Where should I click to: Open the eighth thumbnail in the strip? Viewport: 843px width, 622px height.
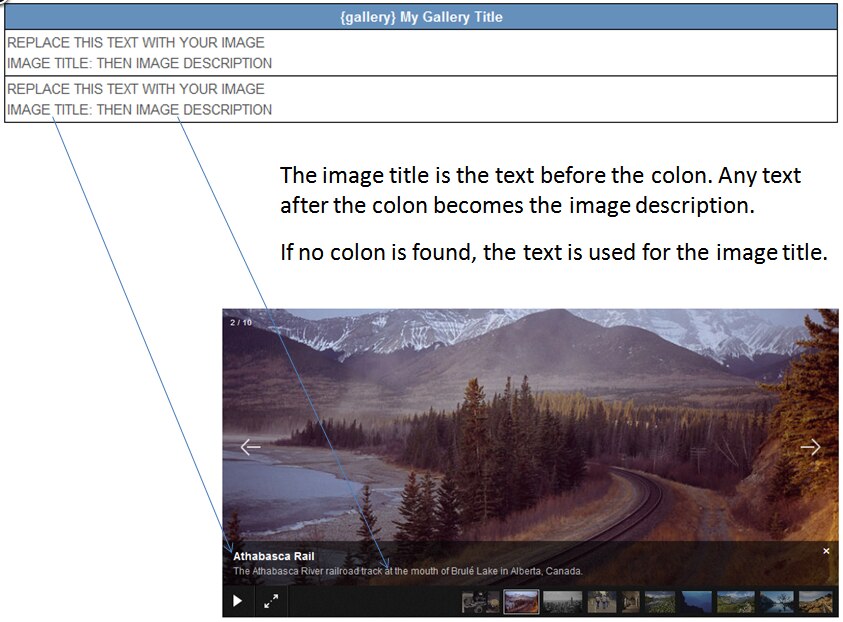[735, 601]
